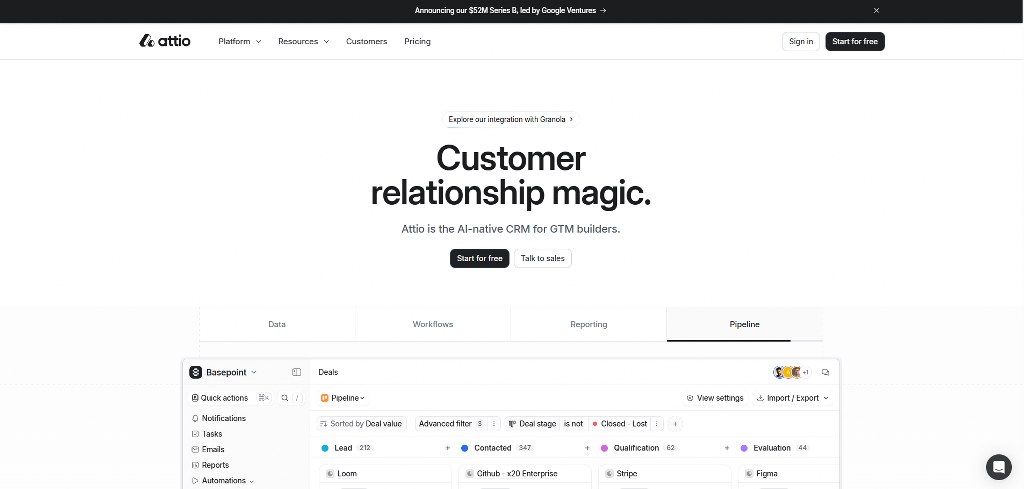1024x489 pixels.
Task: Add a new filter with the plus icon
Action: point(675,424)
